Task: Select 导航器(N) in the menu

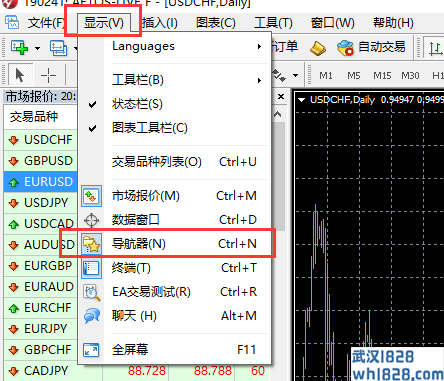Action: pos(175,244)
